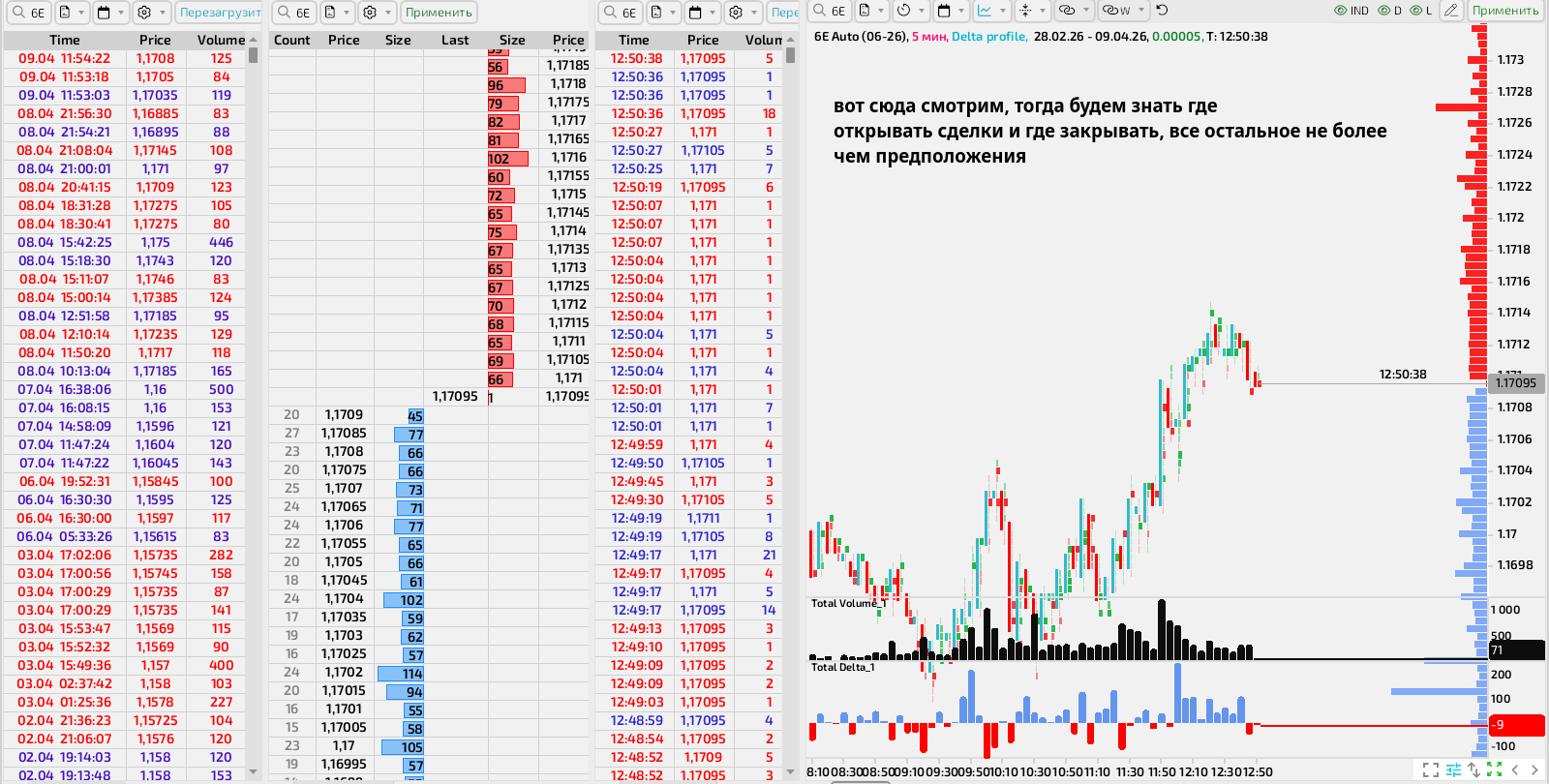Screen dimensions: 1549x784
Task: Click the current price marker 1.17095 on the price axis
Action: point(1516,382)
